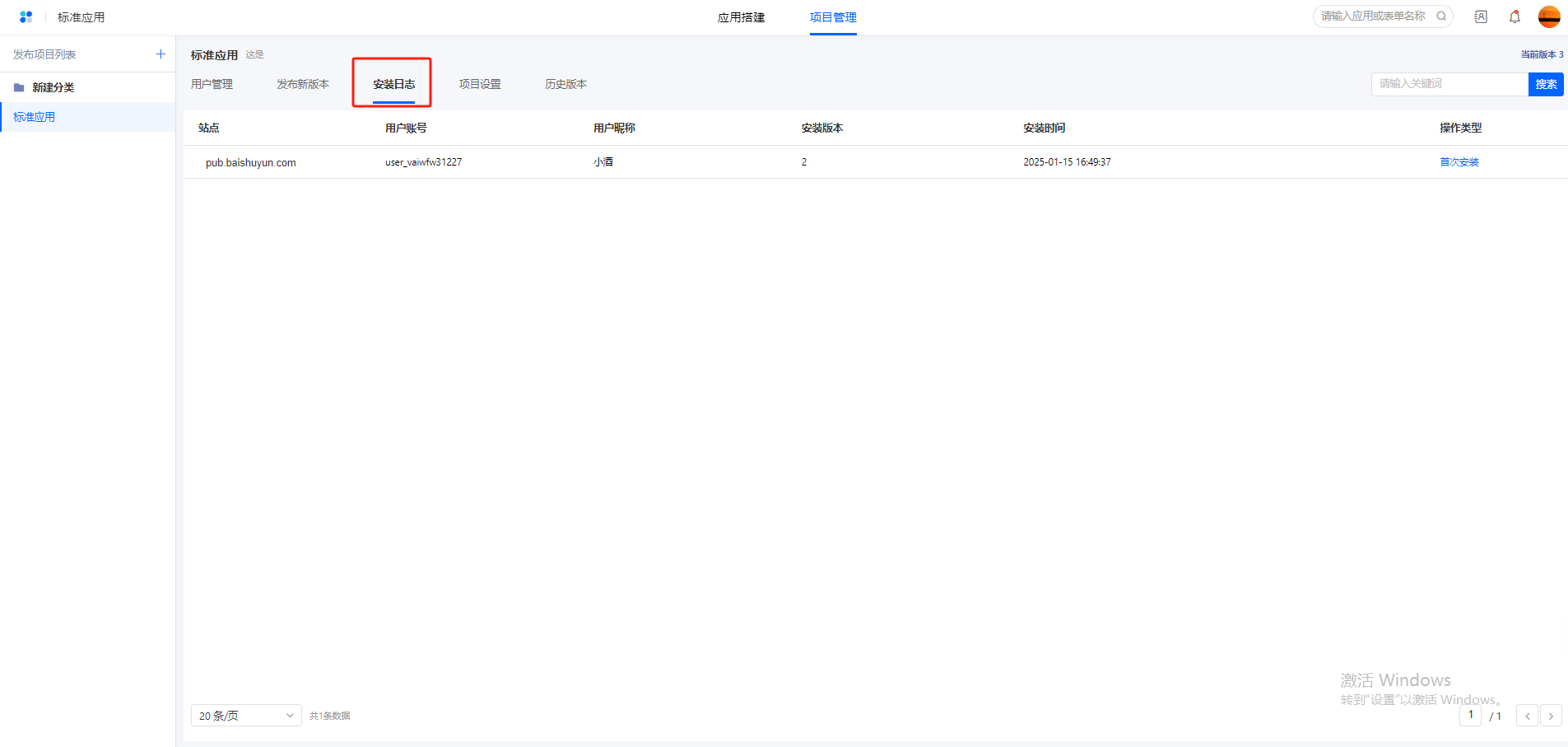Switch to the 发布新版本 tab
Screen dimensions: 1568x747
click(302, 84)
